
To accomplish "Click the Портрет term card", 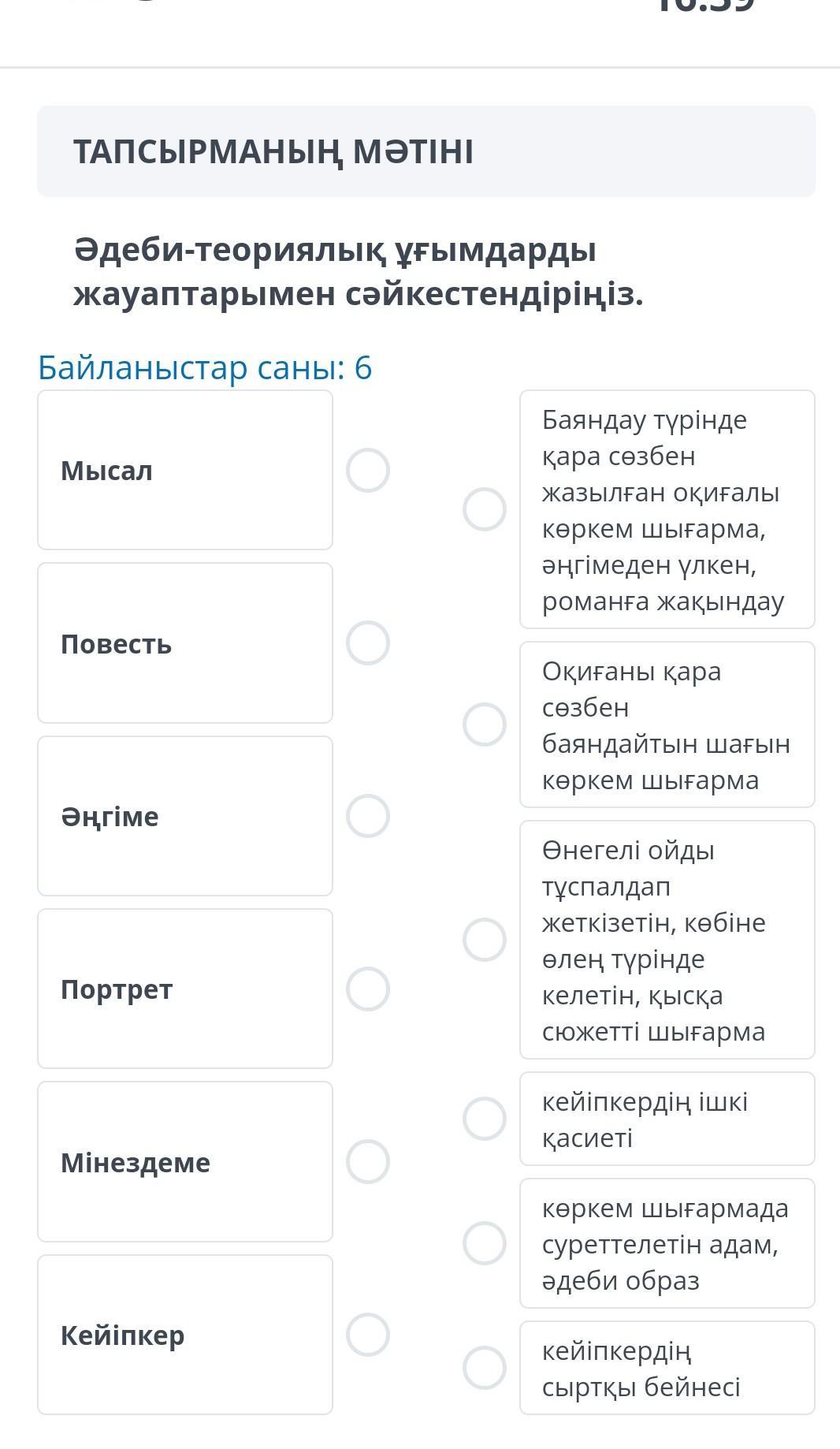I will [185, 989].
